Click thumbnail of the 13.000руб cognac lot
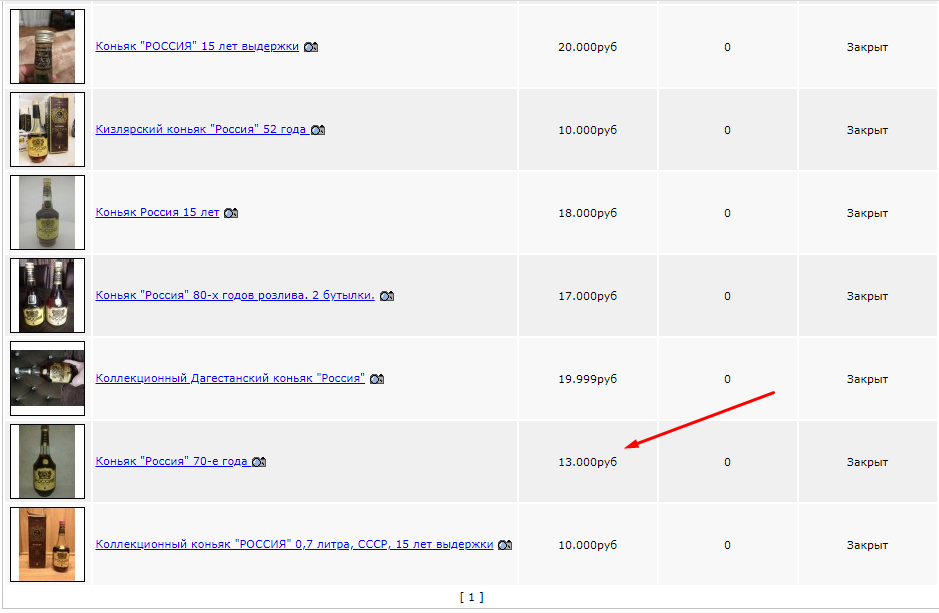This screenshot has width=939, height=613. tap(48, 462)
